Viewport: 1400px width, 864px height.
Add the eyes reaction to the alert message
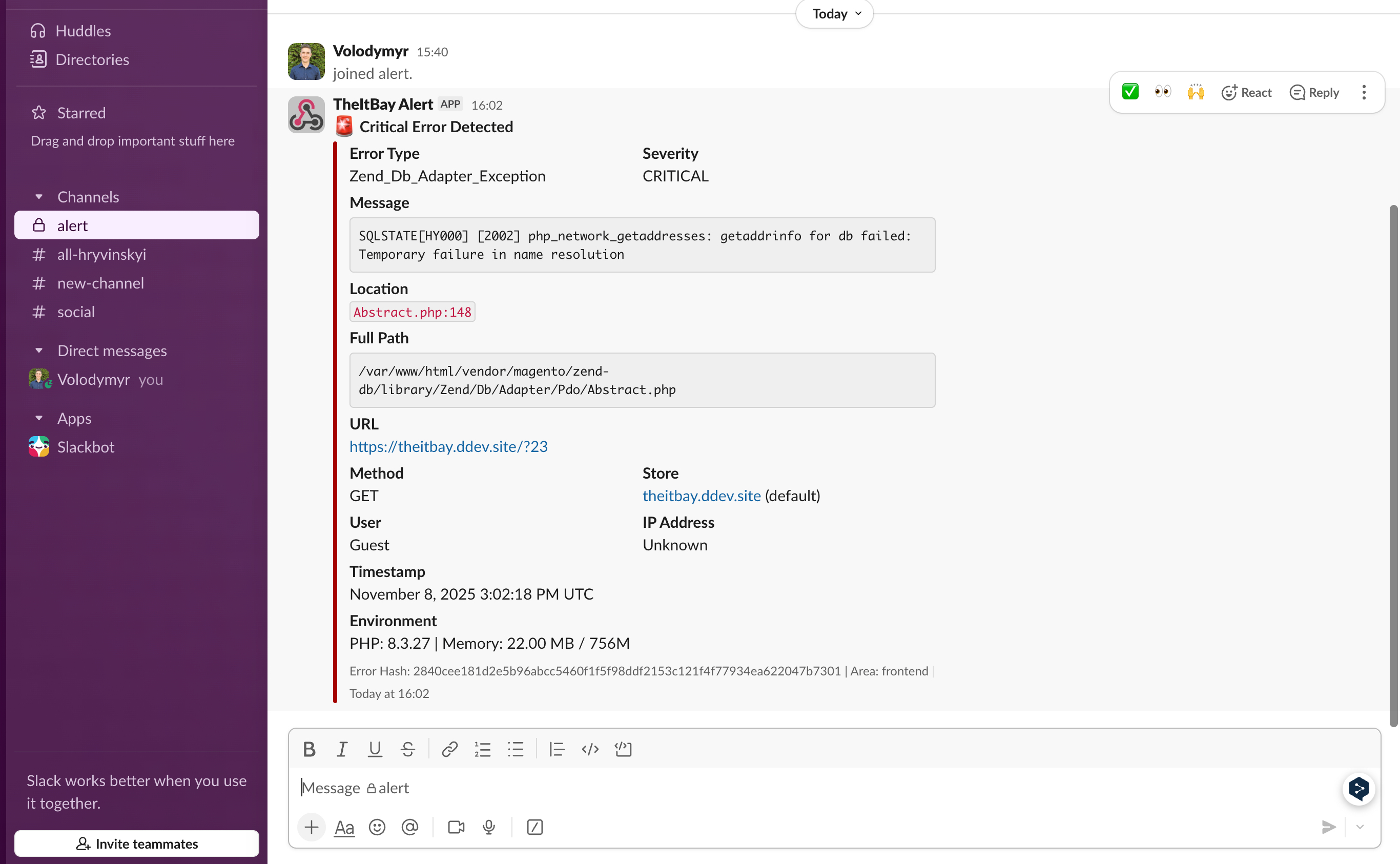click(1162, 91)
